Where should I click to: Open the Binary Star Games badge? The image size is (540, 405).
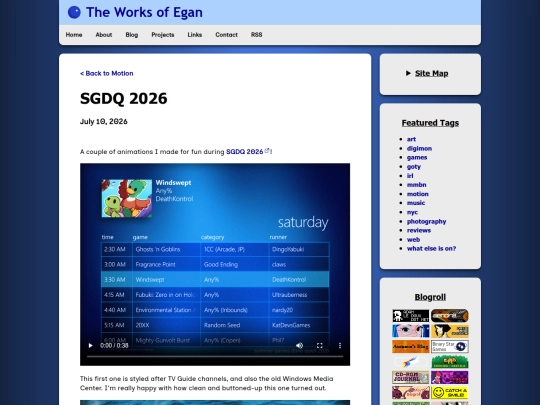click(450, 346)
